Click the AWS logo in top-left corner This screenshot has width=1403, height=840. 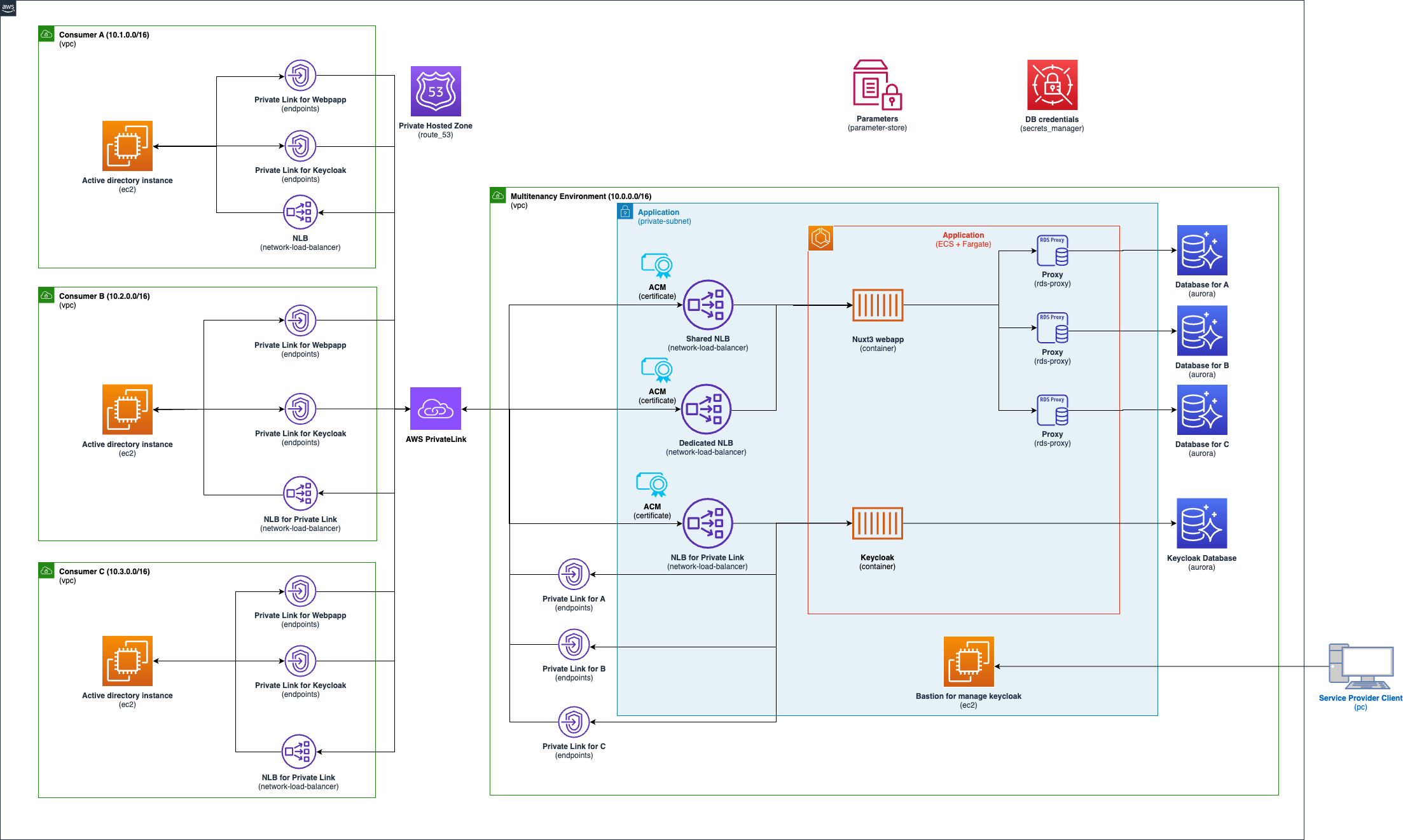(8, 8)
